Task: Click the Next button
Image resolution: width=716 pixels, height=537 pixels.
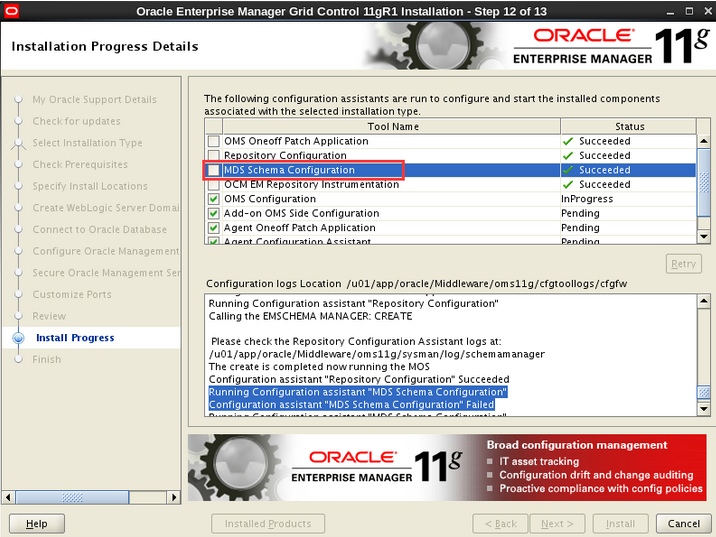Action: [x=557, y=524]
